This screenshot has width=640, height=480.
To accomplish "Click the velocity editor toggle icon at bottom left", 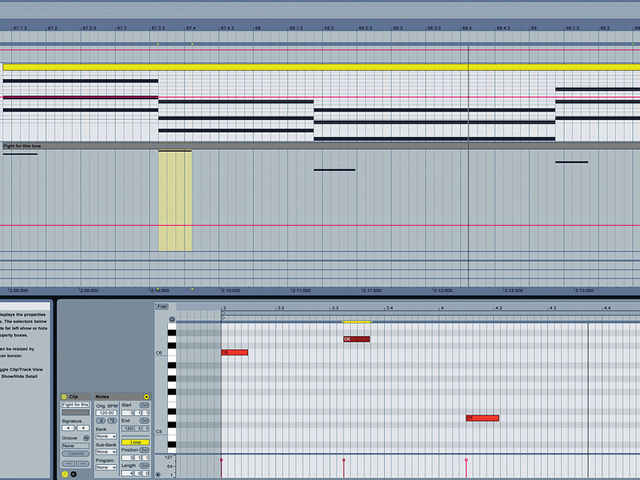I will click(x=158, y=474).
